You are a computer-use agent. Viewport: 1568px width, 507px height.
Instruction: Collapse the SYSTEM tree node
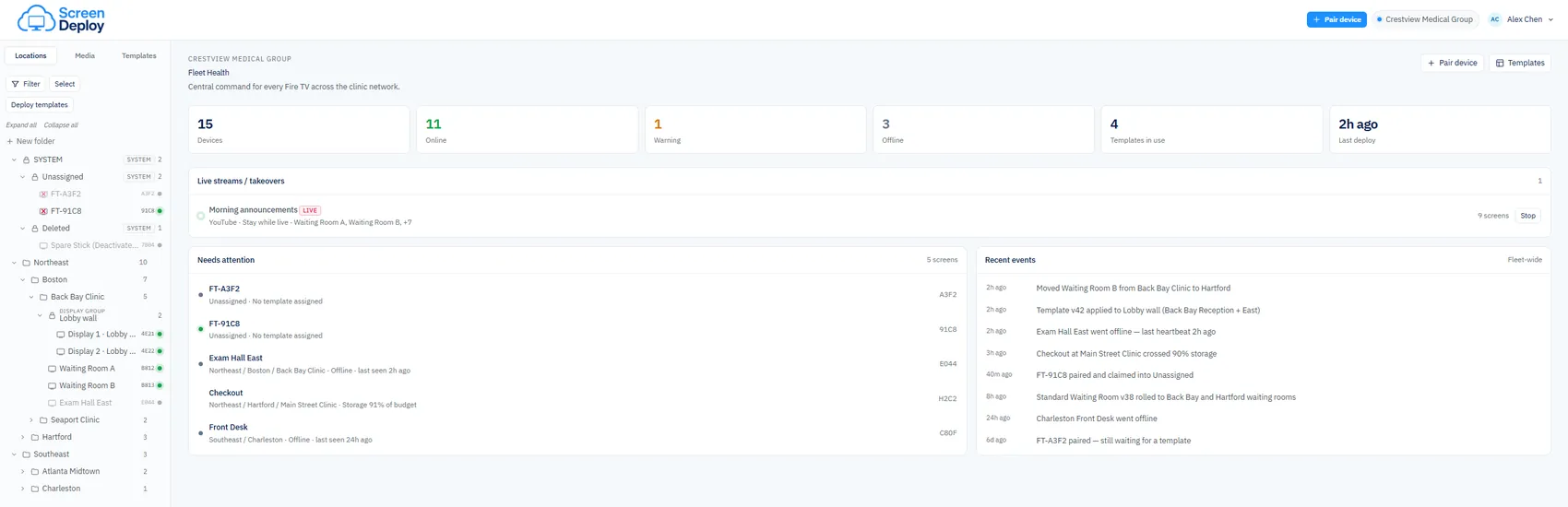click(14, 159)
